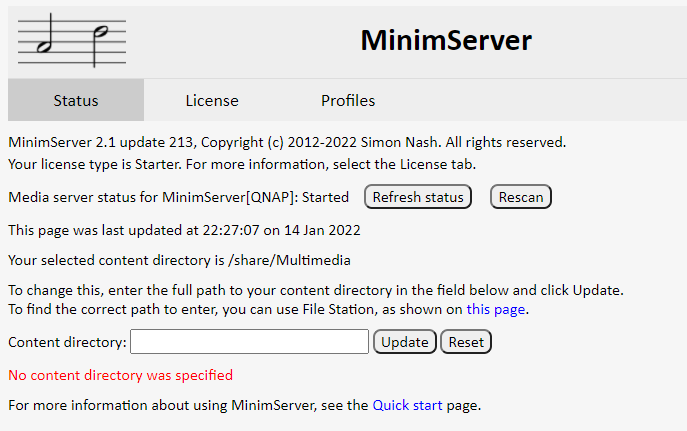Click the MinimServer page title heading

pyautogui.click(x=445, y=40)
